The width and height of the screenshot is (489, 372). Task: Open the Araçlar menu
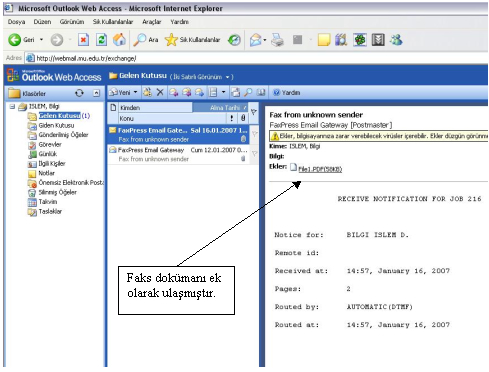151,22
